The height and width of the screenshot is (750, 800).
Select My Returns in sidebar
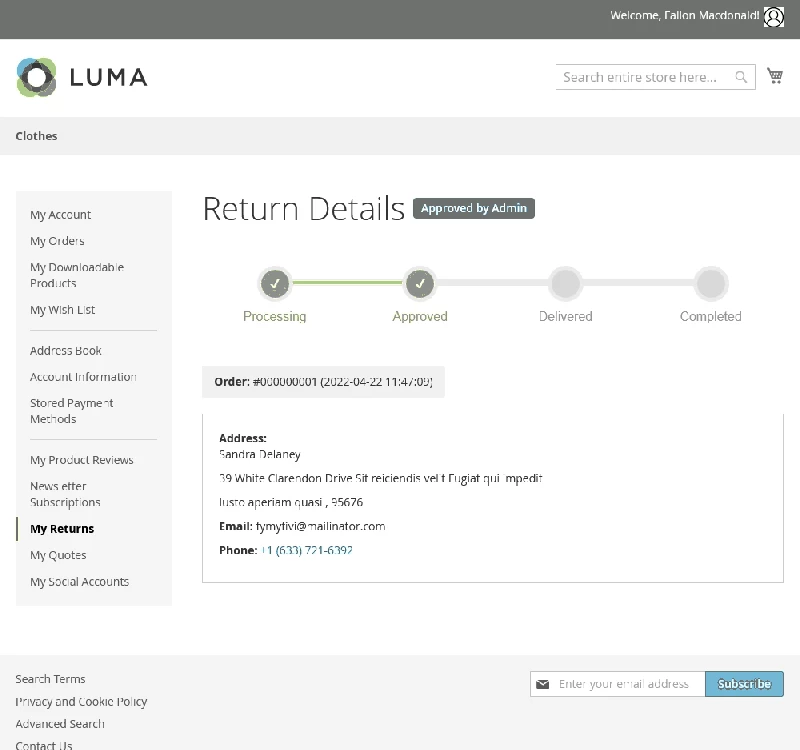tap(62, 529)
